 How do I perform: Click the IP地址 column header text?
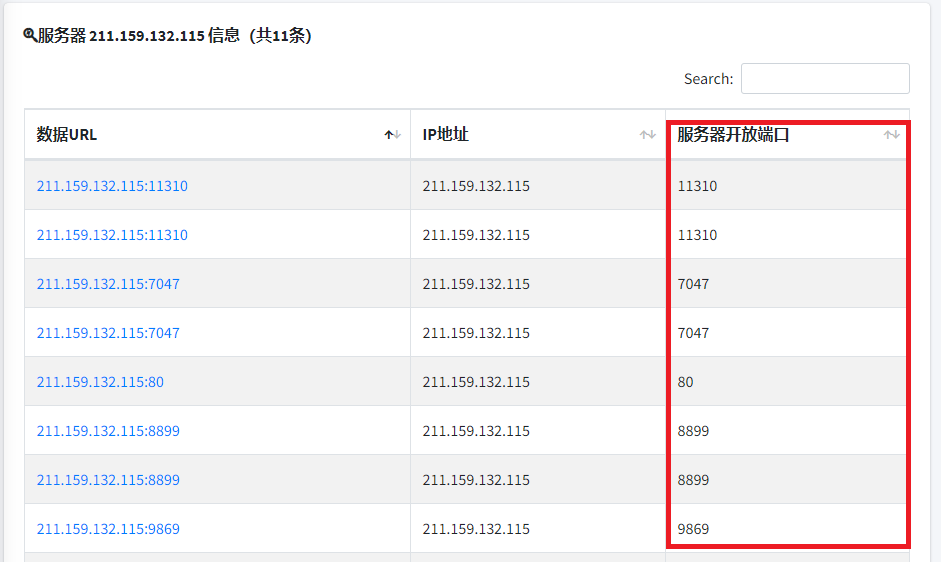(x=445, y=134)
